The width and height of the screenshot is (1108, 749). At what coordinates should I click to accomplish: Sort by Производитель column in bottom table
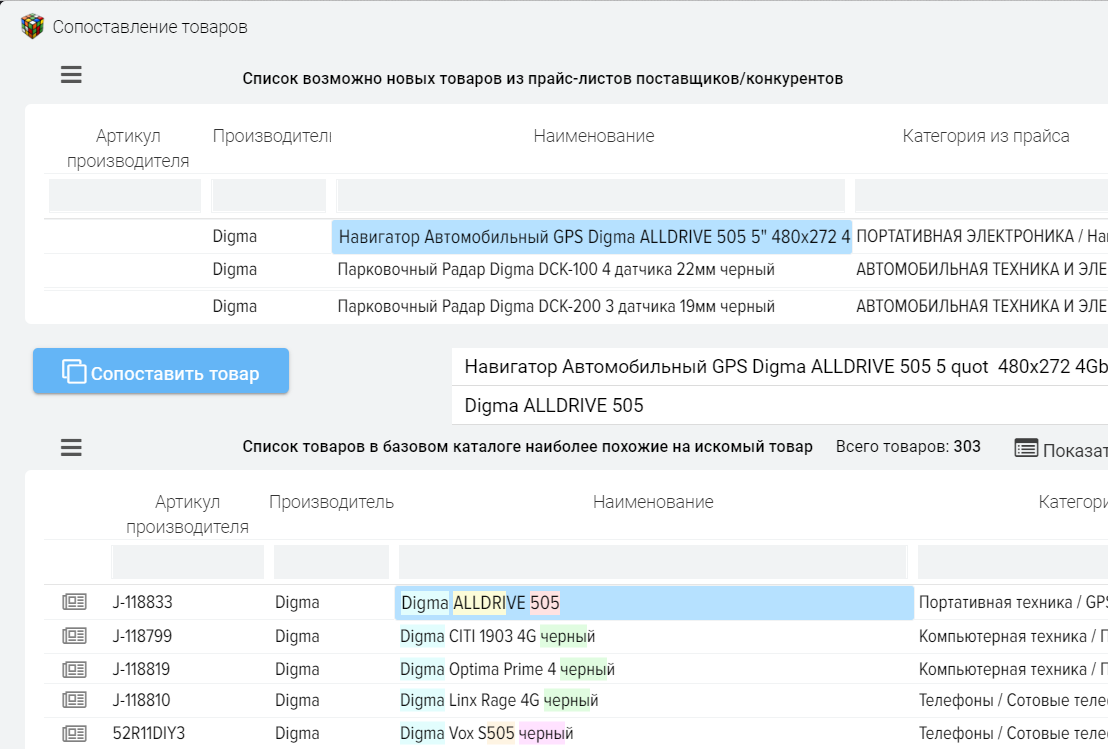point(331,502)
